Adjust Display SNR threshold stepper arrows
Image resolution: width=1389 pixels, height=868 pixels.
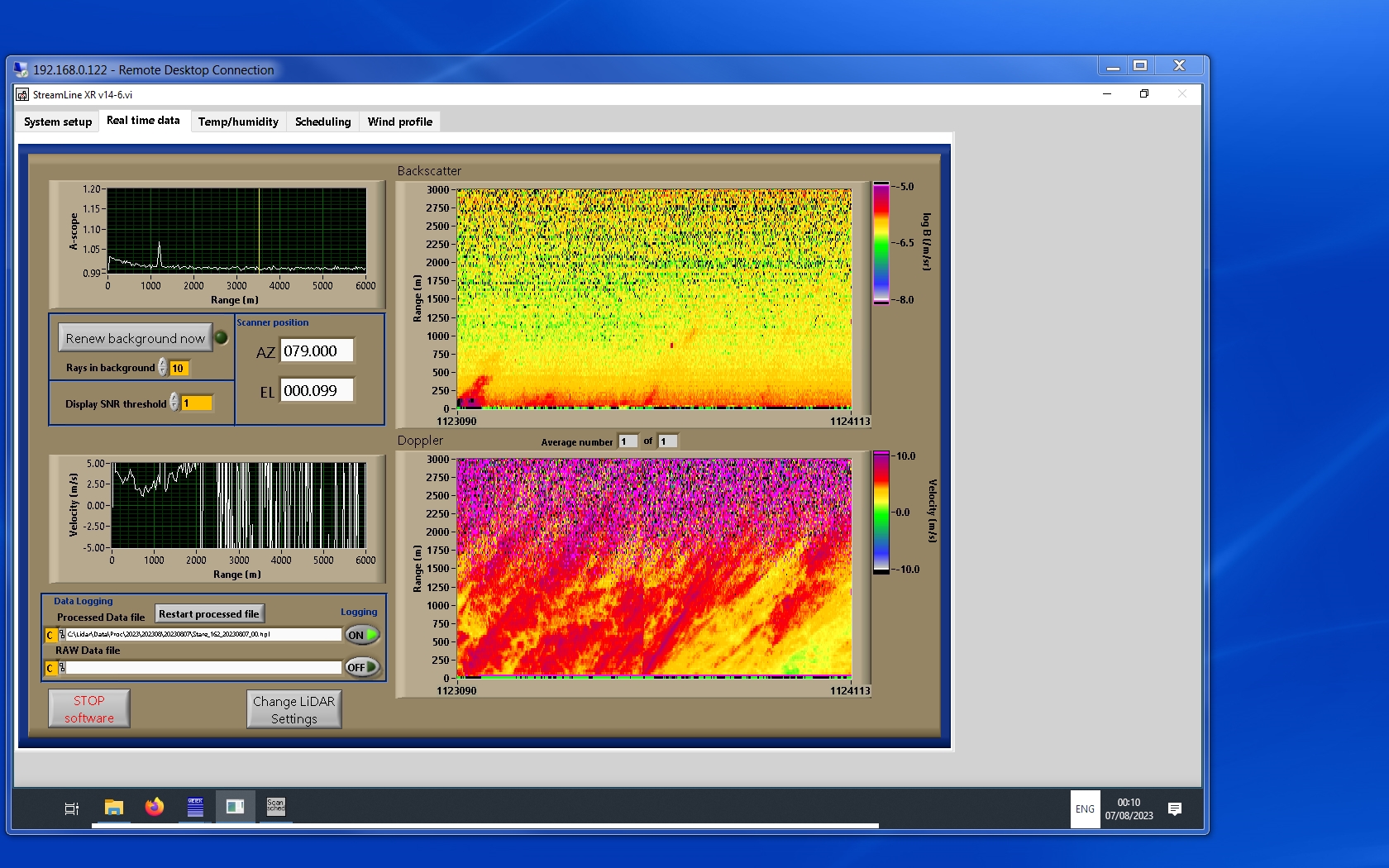click(x=174, y=403)
